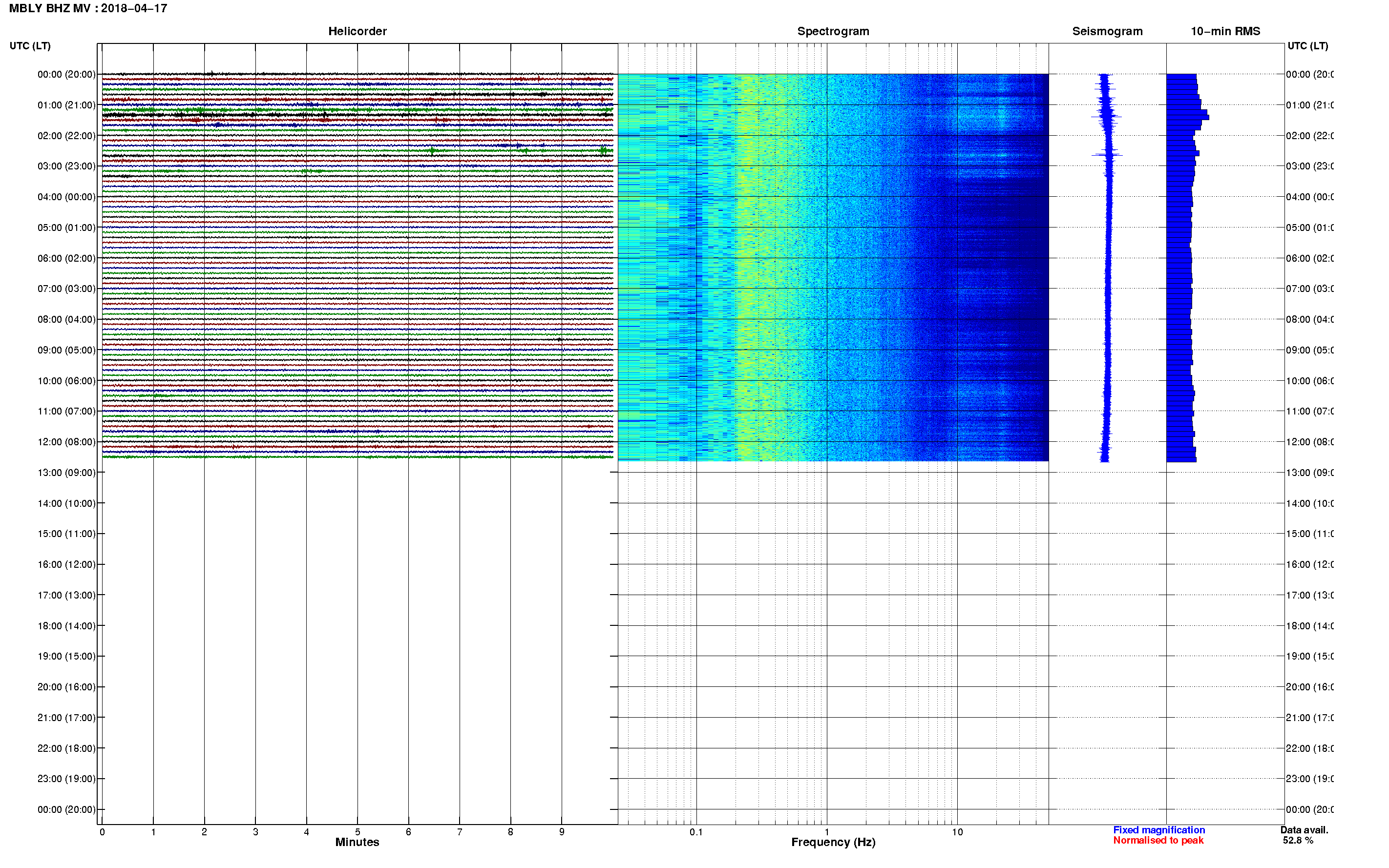Select the '10' frequency axis tick
This screenshot has width=1389, height=868.
pos(957,832)
